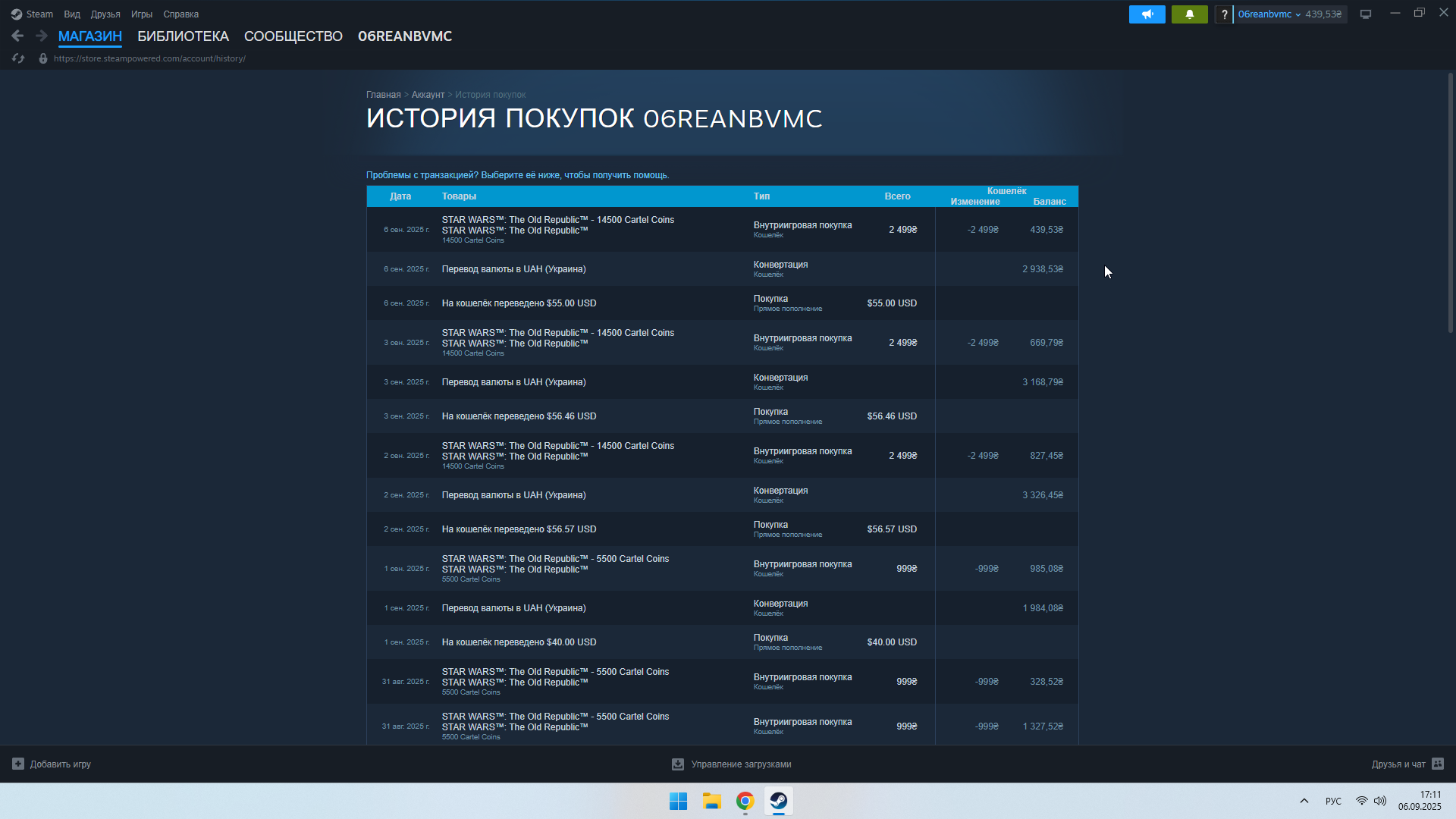Open Google Chrome from the taskbar
The height and width of the screenshot is (819, 1456).
pos(745,801)
